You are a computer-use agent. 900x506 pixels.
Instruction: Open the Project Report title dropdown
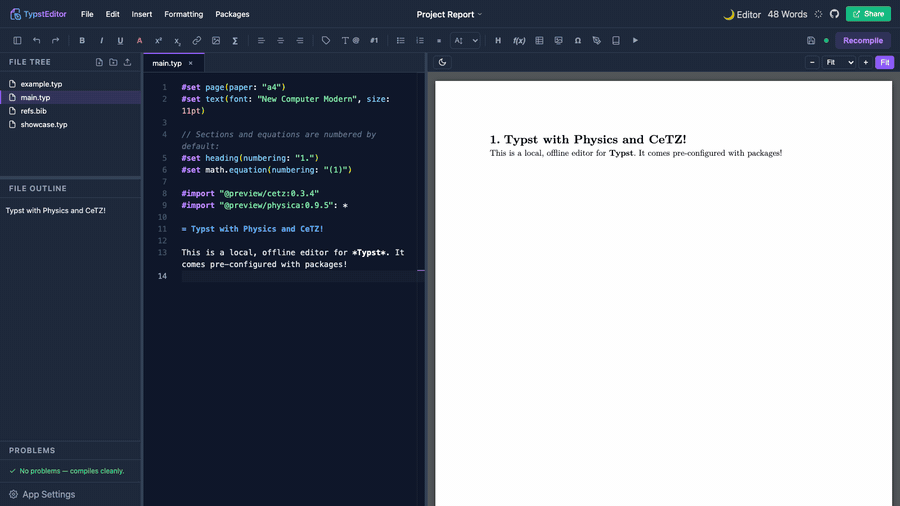pos(449,14)
